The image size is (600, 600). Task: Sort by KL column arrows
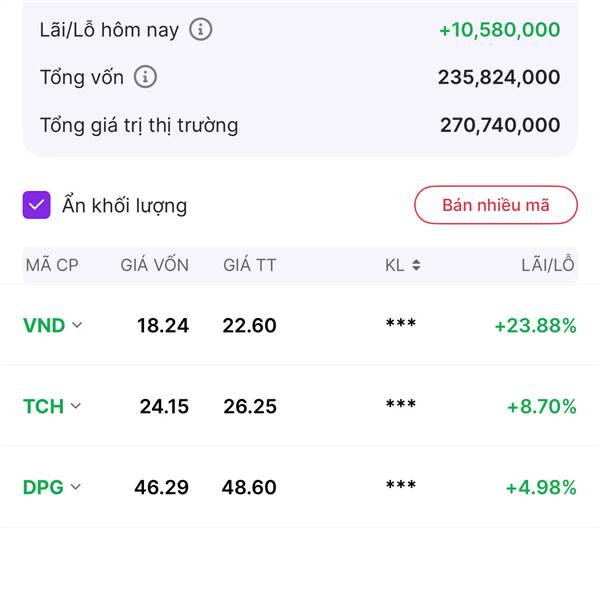pos(416,265)
